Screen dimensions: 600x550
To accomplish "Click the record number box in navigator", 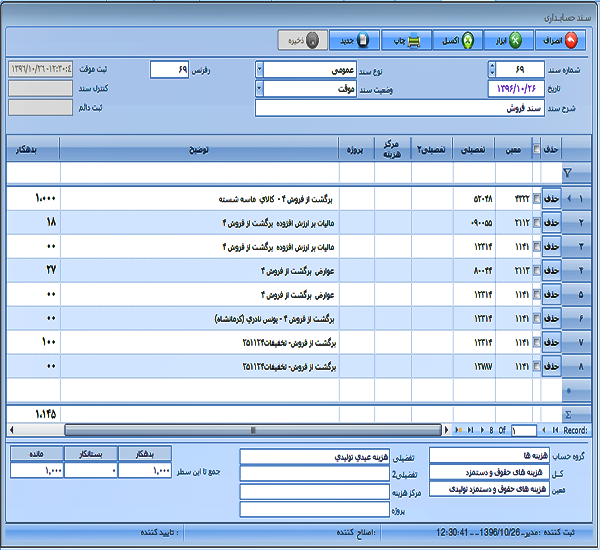I will 524,431.
